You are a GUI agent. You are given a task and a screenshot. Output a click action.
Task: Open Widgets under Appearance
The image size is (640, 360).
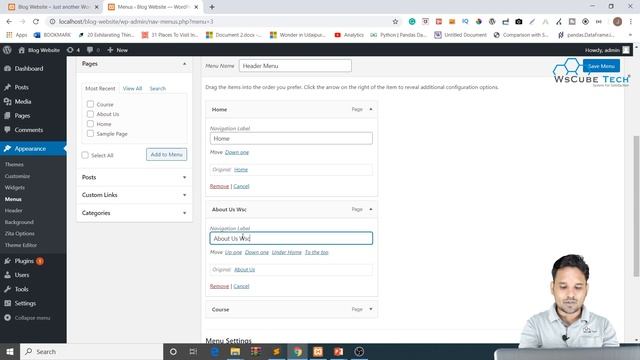coord(15,187)
